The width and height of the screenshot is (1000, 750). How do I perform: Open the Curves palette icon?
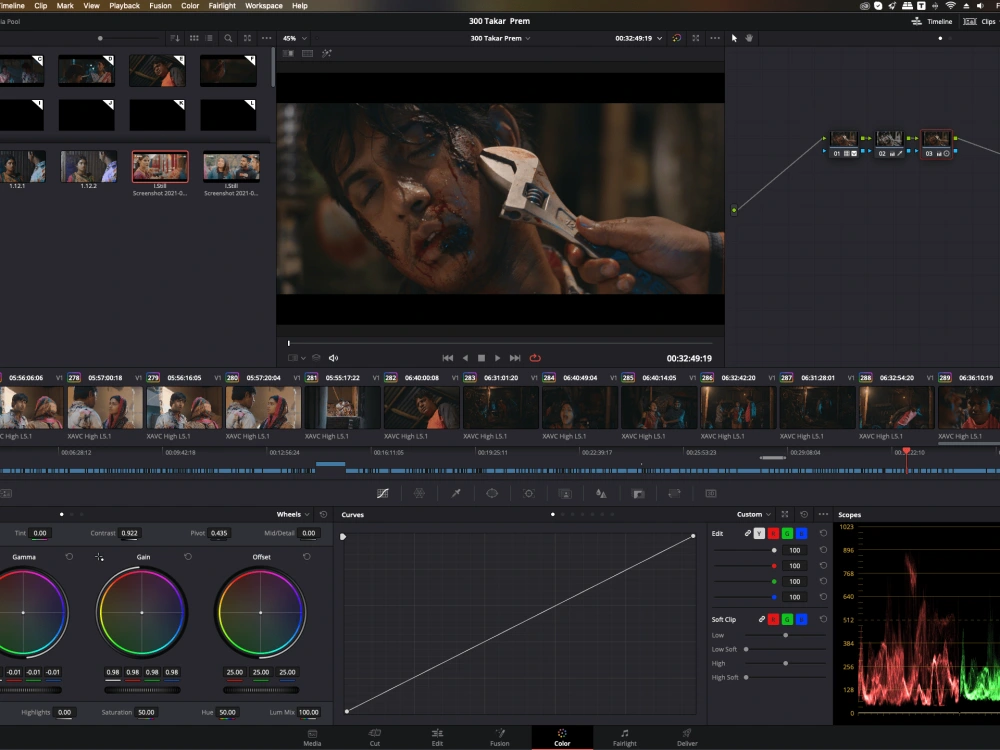coord(383,493)
